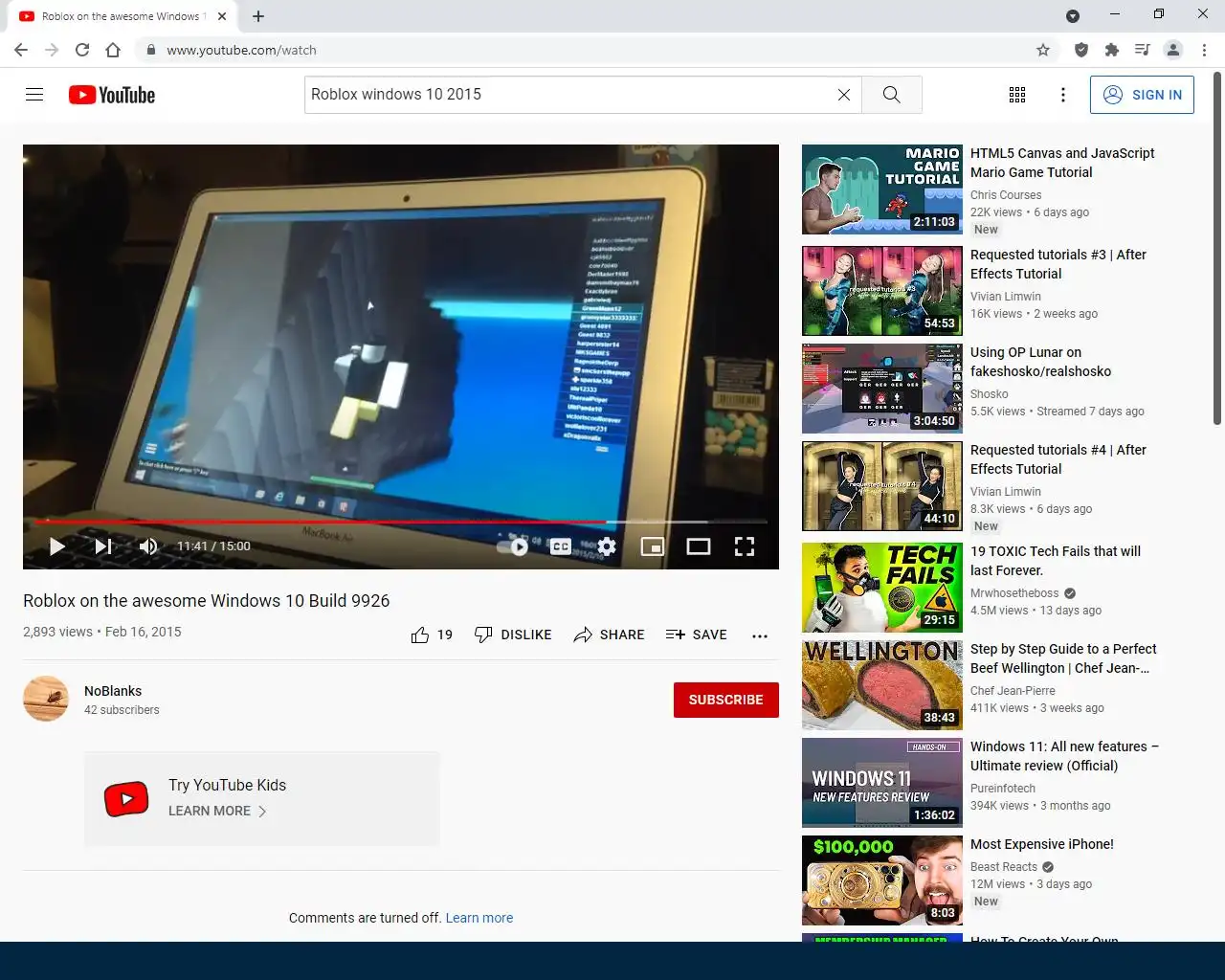This screenshot has width=1225, height=980.
Task: Share the video
Action: tap(609, 635)
